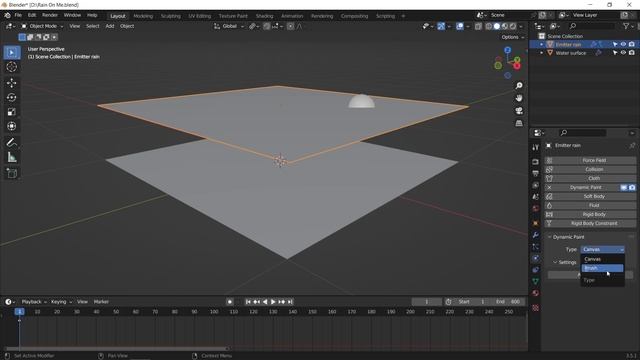Image resolution: width=640 pixels, height=360 pixels.
Task: Toggle Emitter rain render camera icon
Action: pyautogui.click(x=631, y=44)
